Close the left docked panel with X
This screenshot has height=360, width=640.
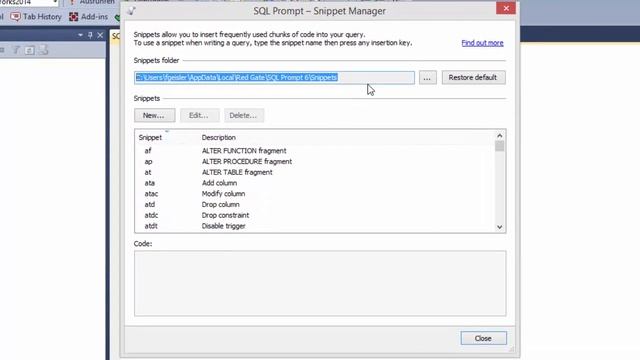(100, 35)
